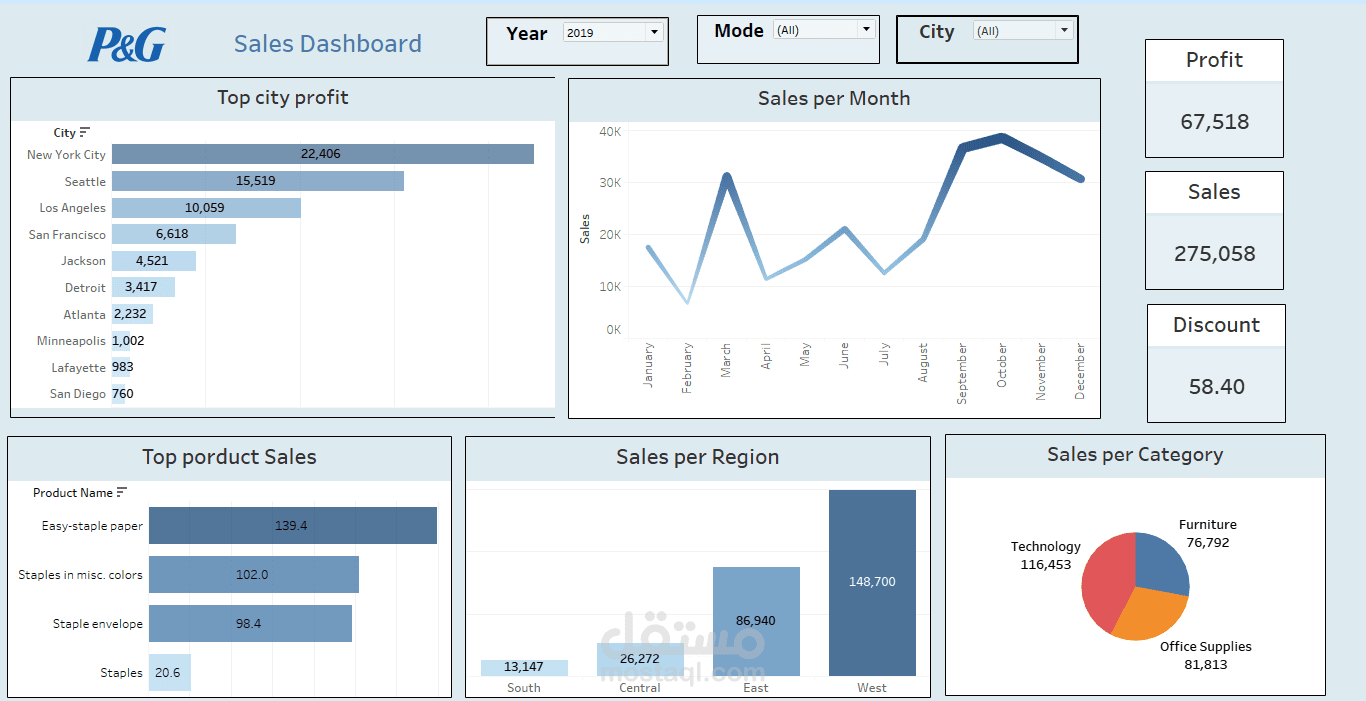Viewport: 1366px width, 701px height.
Task: Click the Staples bar 20.6
Action: (170, 673)
